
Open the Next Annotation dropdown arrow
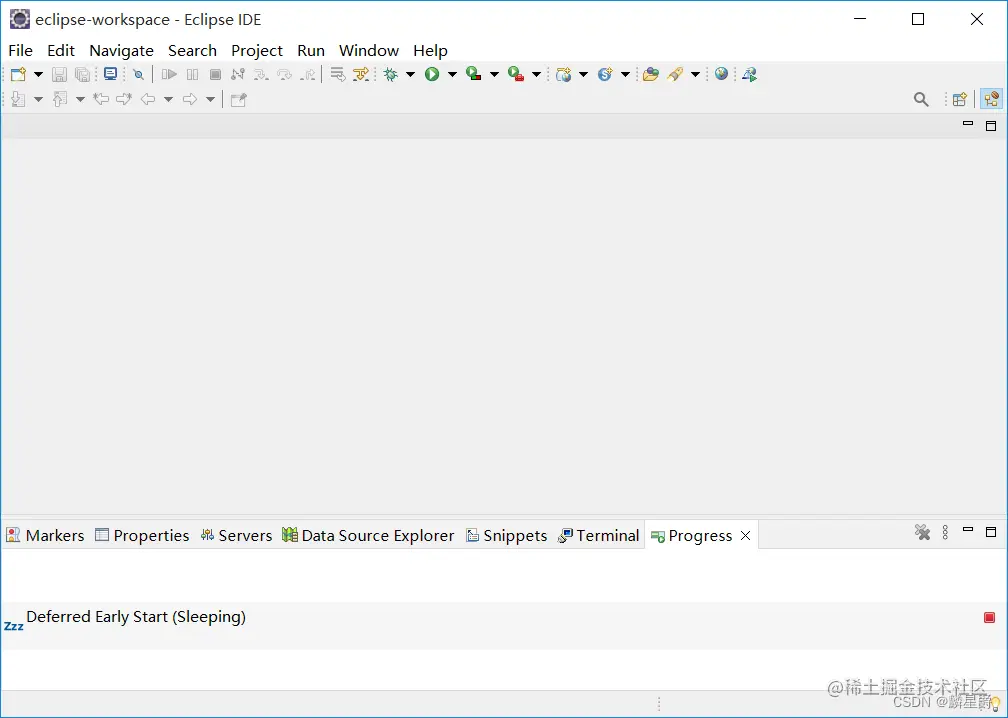[39, 99]
